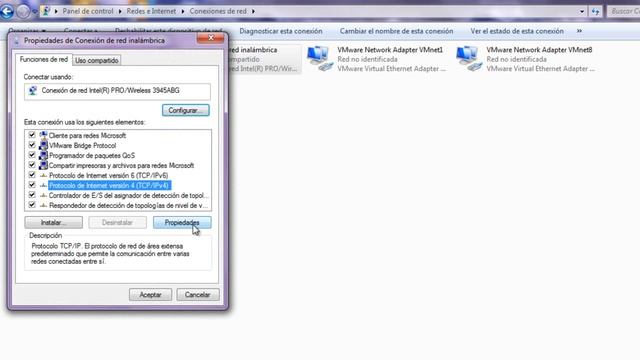Select Respondedor de detección de topologías item
The height and width of the screenshot is (360, 640).
tap(128, 205)
